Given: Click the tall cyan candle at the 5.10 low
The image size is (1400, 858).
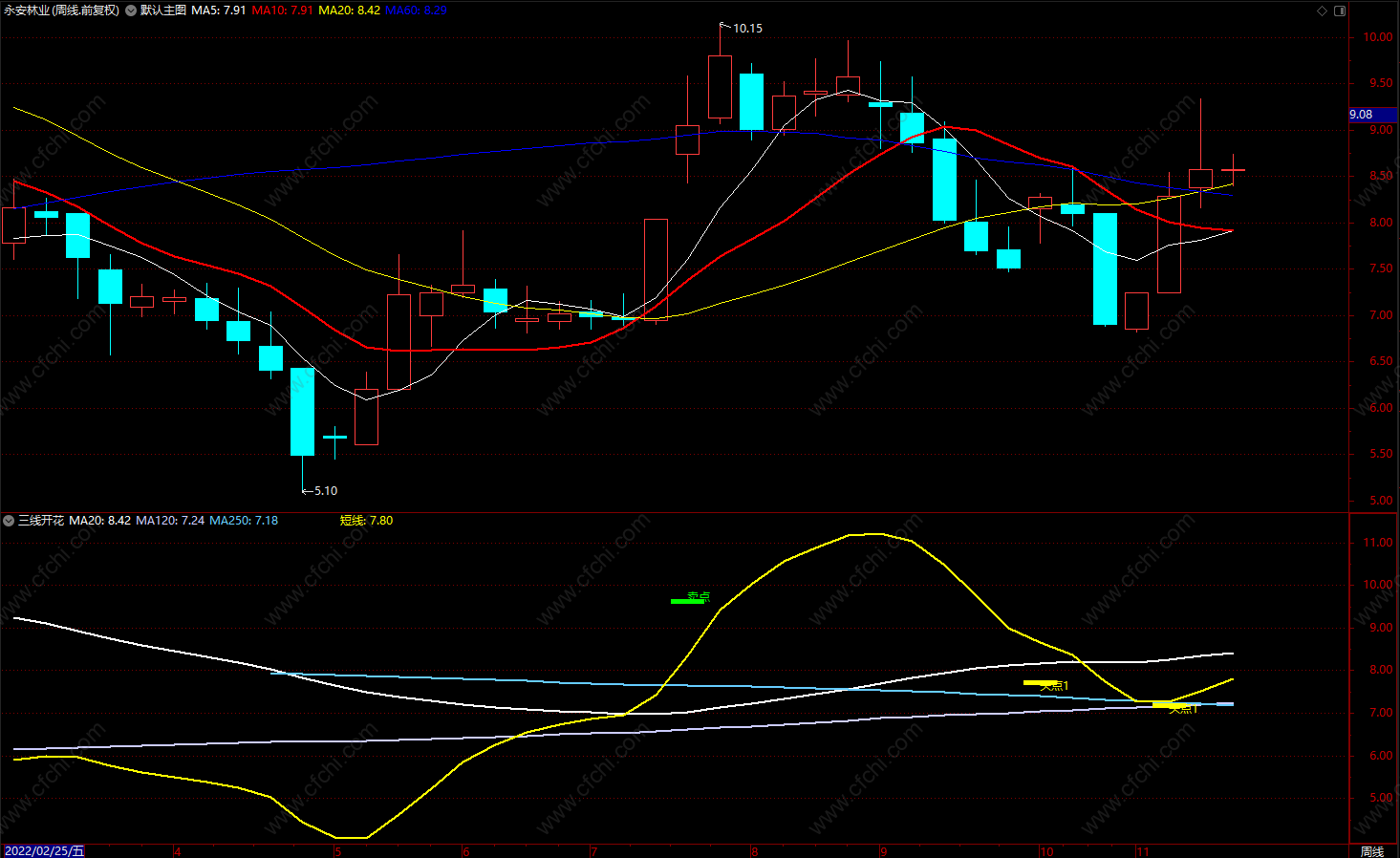Looking at the screenshot, I should pyautogui.click(x=302, y=412).
